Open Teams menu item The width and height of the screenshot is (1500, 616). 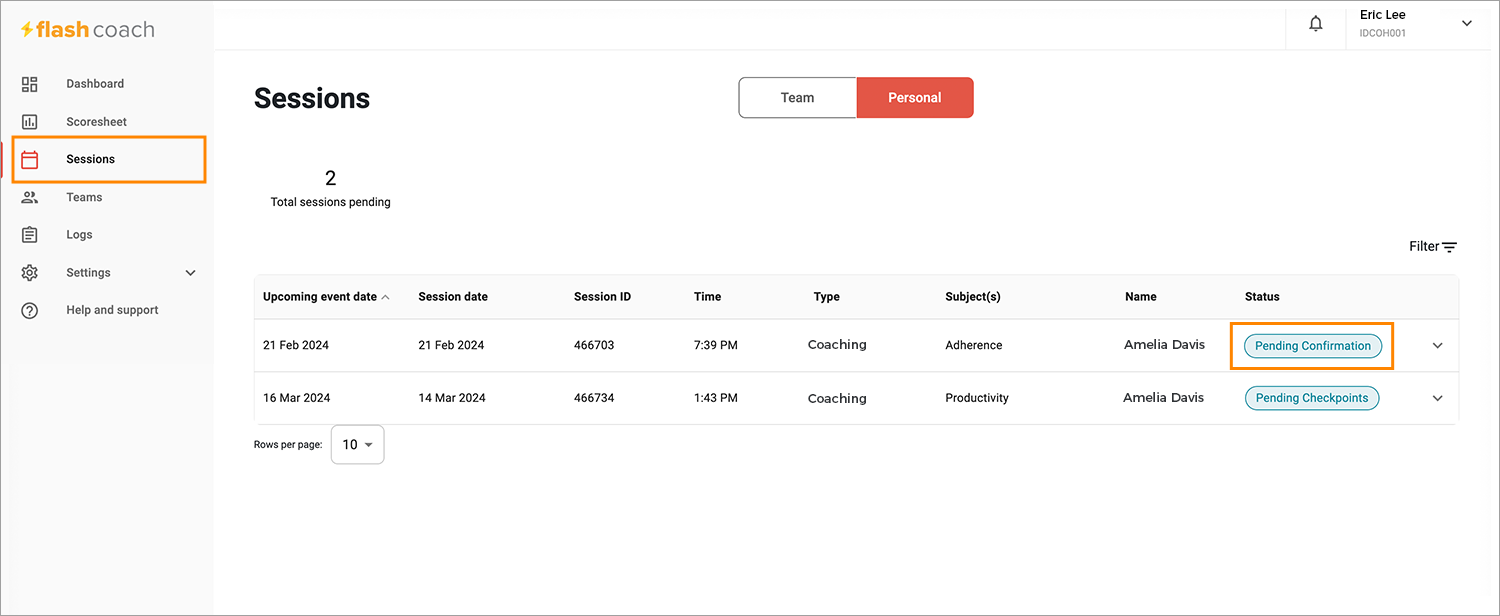coord(84,197)
